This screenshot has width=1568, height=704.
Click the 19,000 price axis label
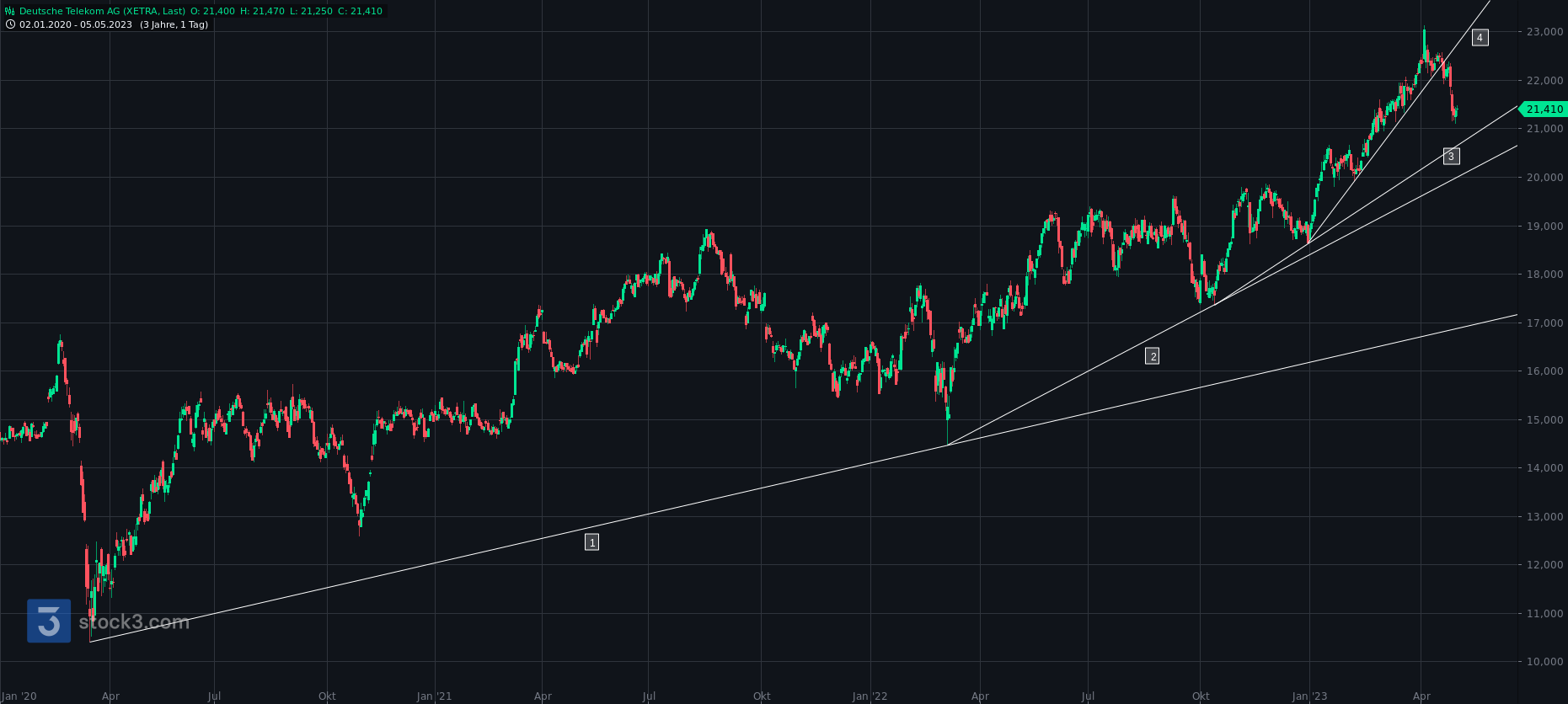tap(1545, 227)
